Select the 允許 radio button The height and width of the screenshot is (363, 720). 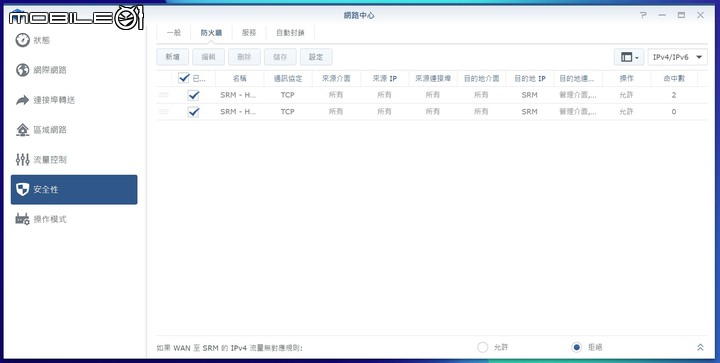click(x=482, y=347)
